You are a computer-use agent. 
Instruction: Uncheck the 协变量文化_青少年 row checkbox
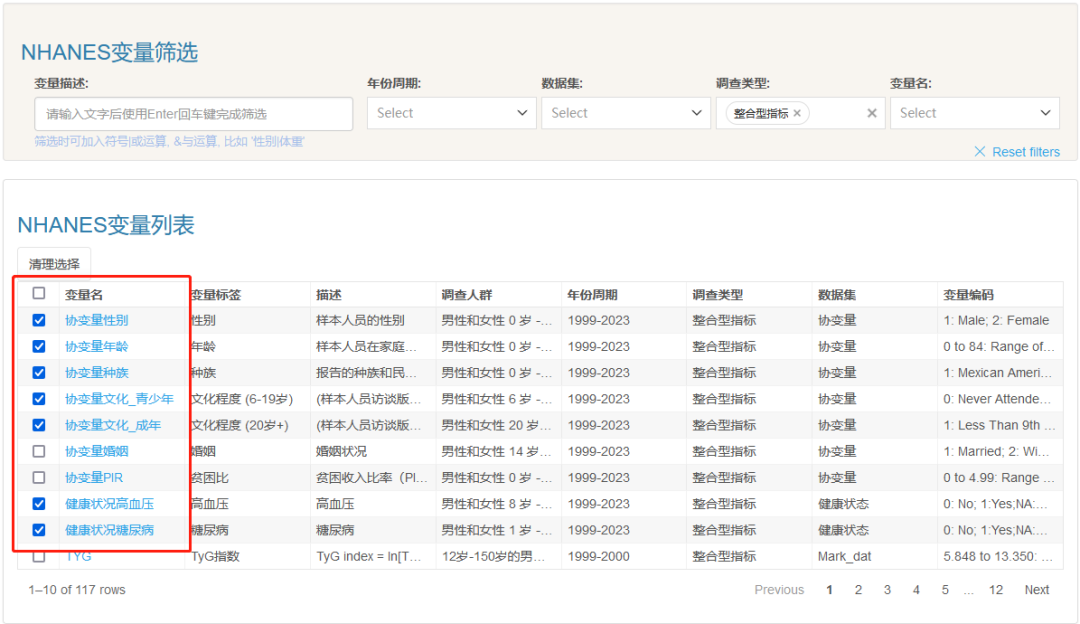pyautogui.click(x=39, y=399)
